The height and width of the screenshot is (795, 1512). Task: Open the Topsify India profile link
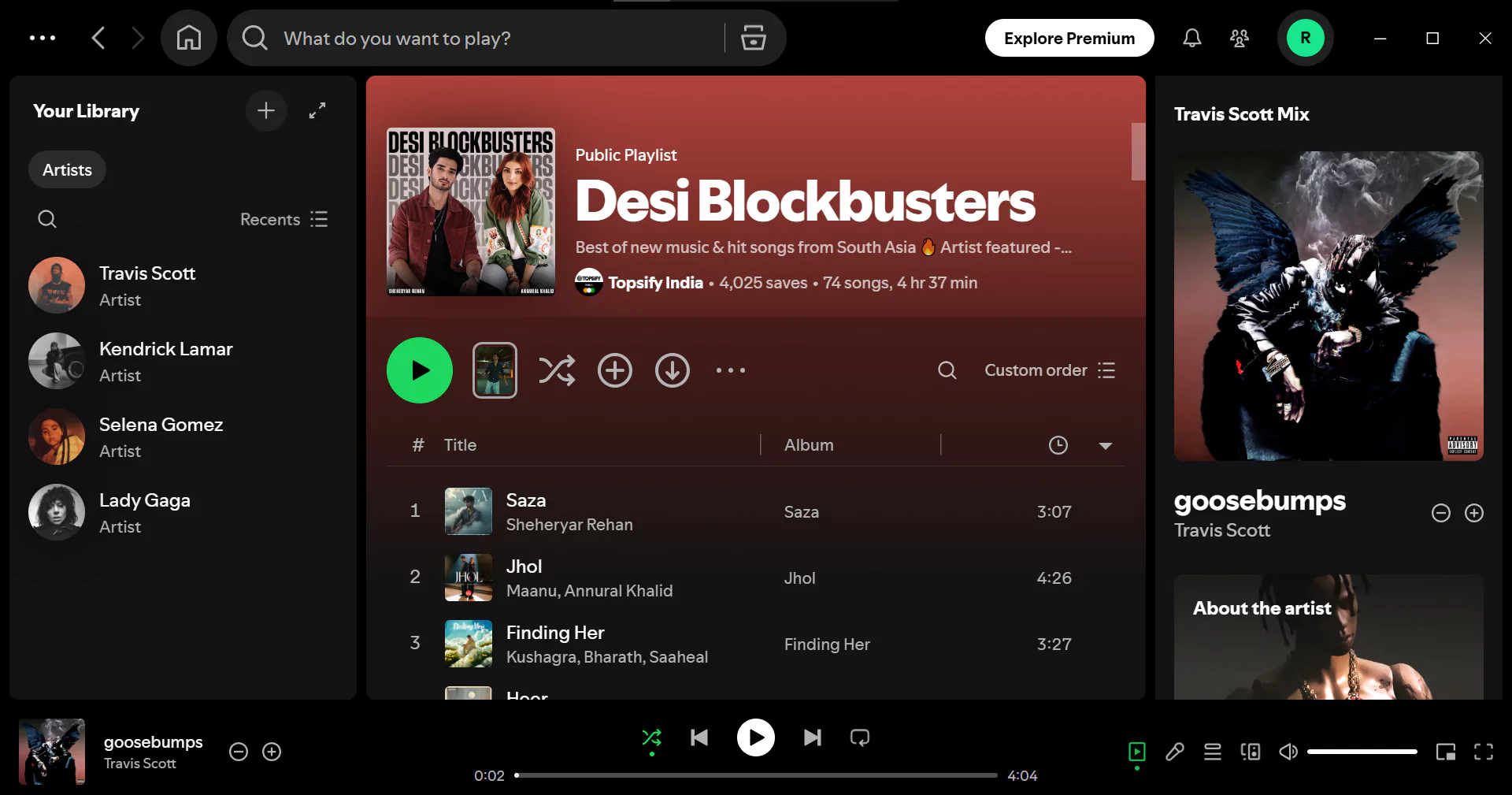[655, 283]
